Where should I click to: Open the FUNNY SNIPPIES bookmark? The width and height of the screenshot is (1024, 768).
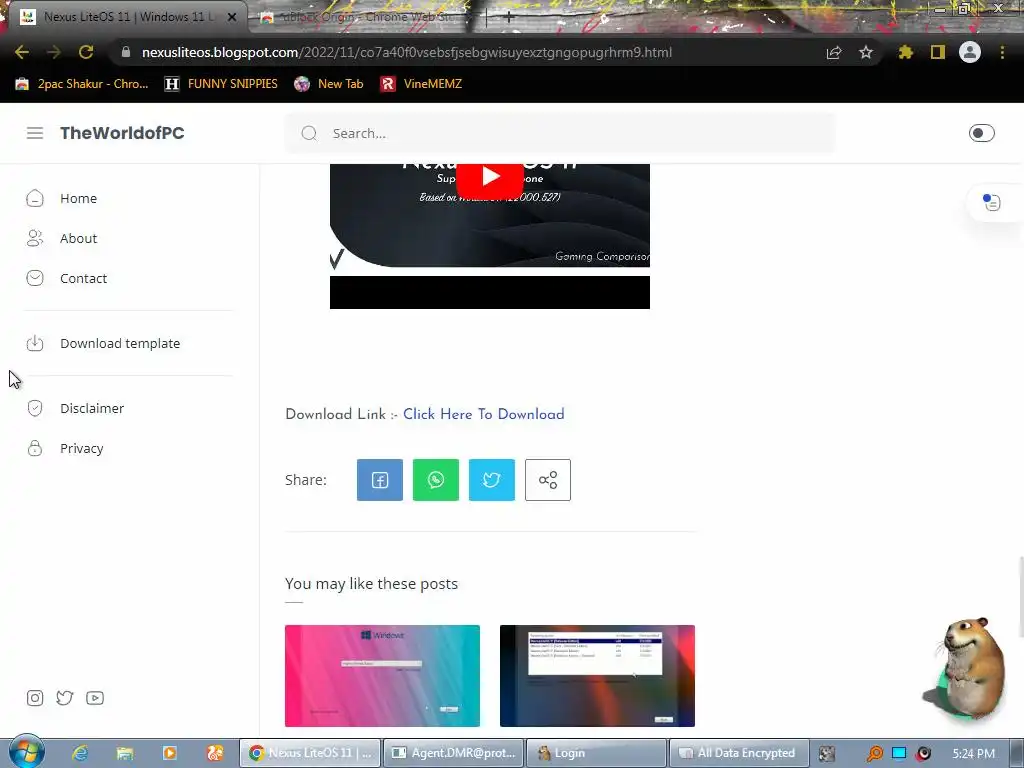coord(221,84)
